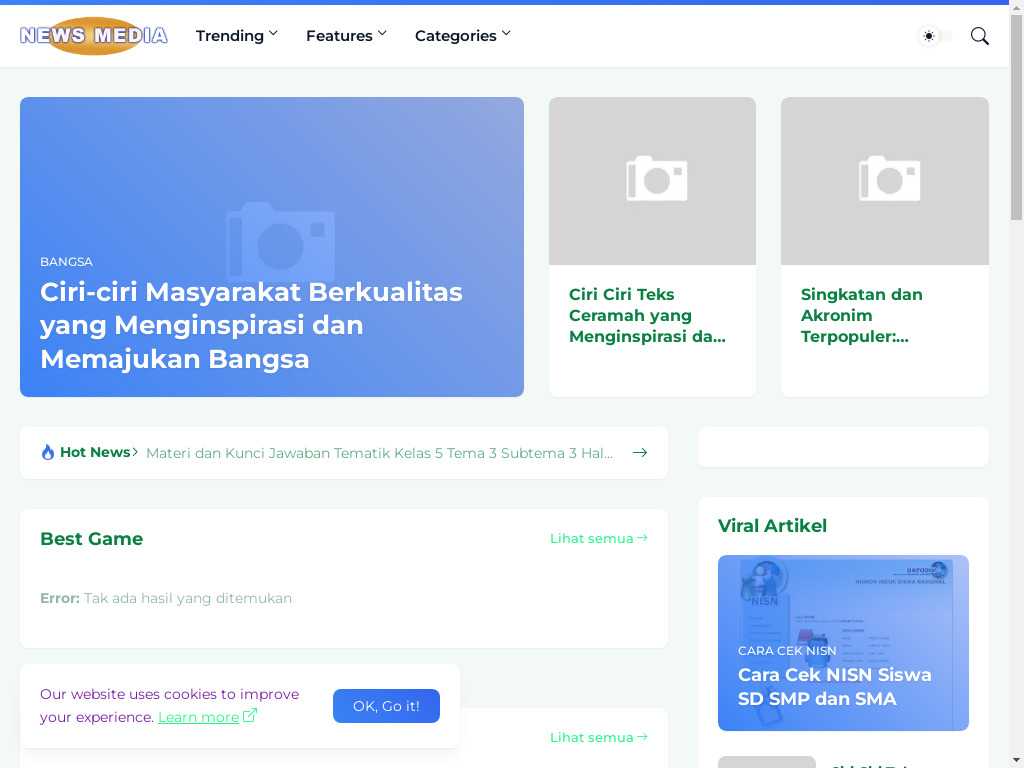Click the Hot News flame icon

tap(48, 452)
